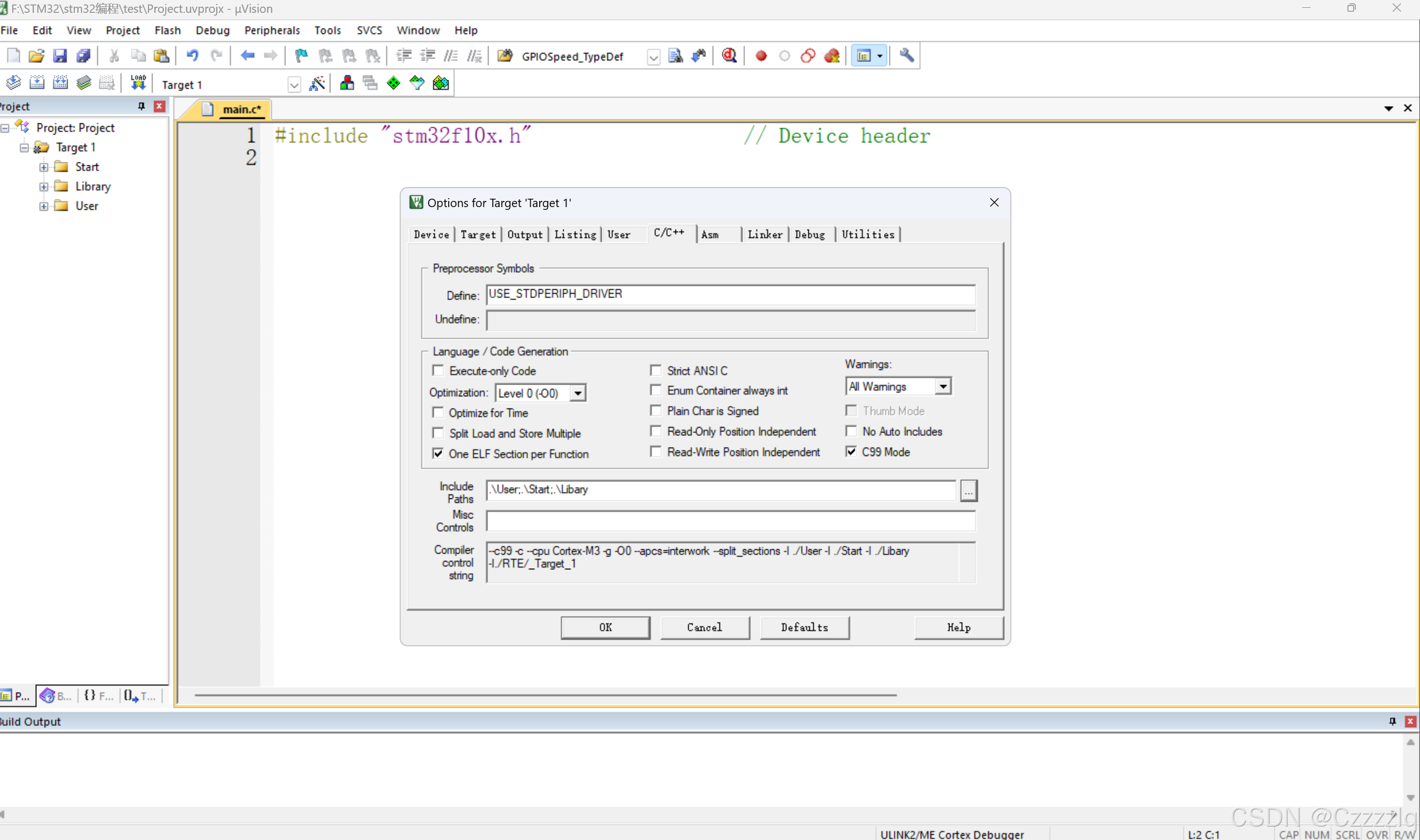Image resolution: width=1420 pixels, height=840 pixels.
Task: Click the Defaults button
Action: [804, 627]
